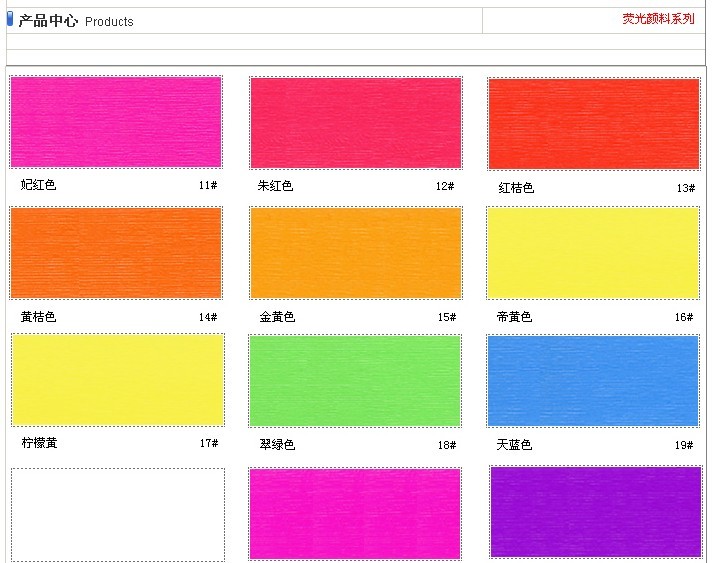The width and height of the screenshot is (719, 563).
Task: Click the magenta swatch in bottom row
Action: [355, 514]
